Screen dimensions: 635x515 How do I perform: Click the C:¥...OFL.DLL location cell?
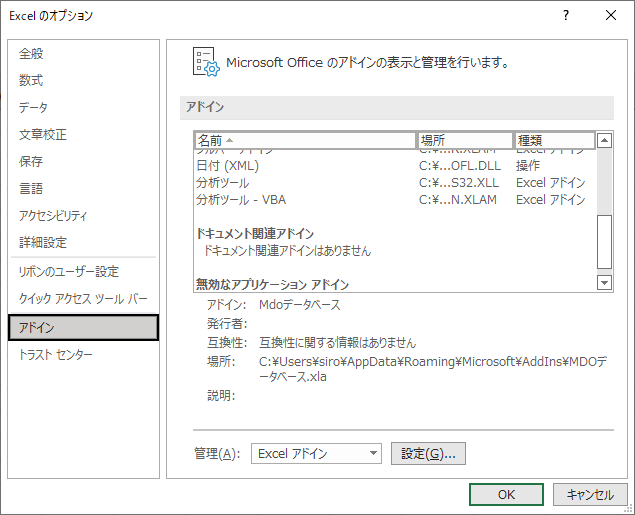click(x=460, y=166)
